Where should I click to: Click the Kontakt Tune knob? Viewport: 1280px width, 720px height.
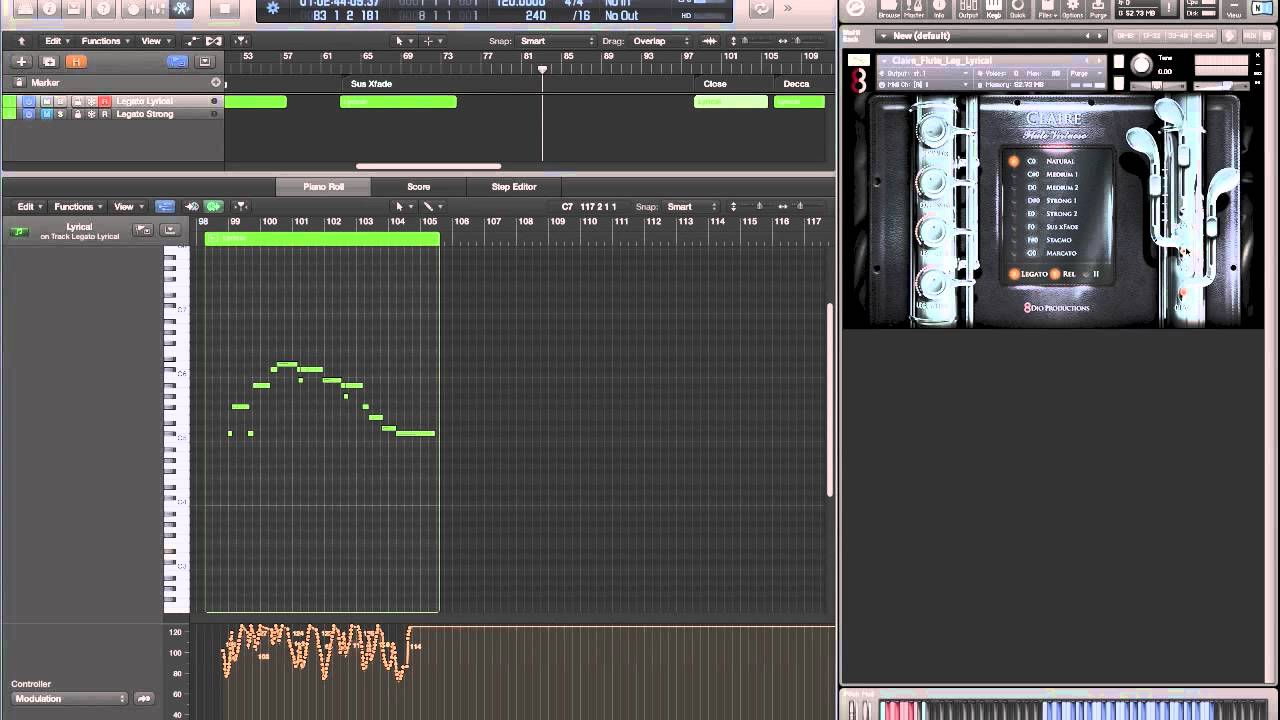(x=1142, y=64)
